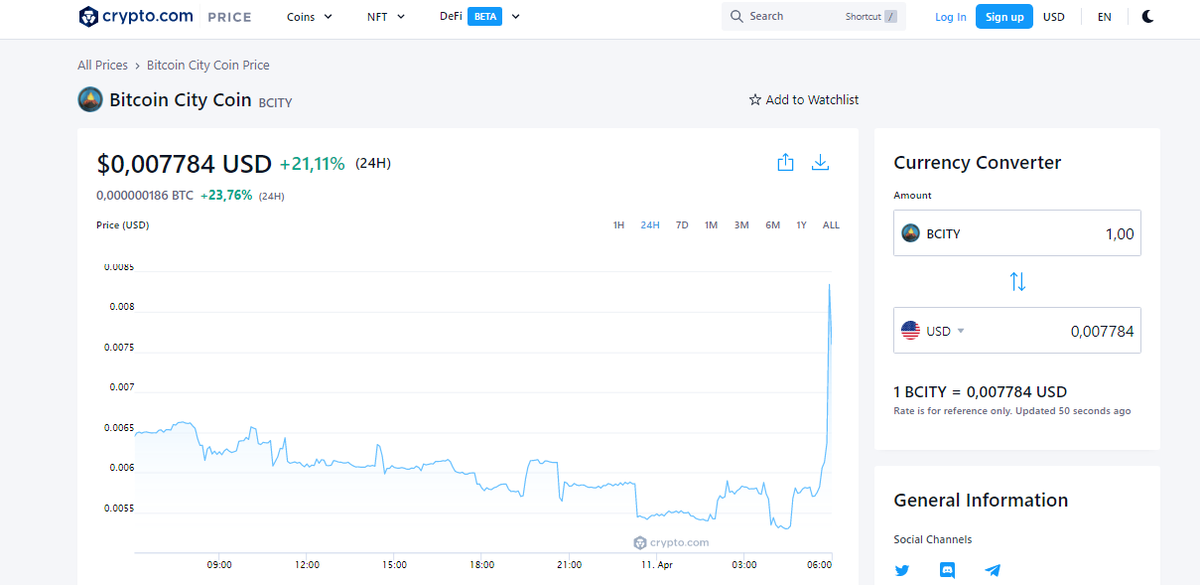The image size is (1200, 585).
Task: Click the 11. Apr axis label
Action: click(657, 565)
